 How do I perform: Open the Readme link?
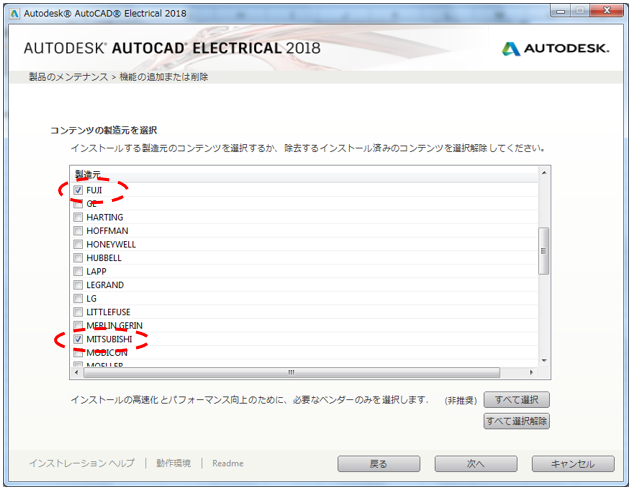[x=228, y=463]
